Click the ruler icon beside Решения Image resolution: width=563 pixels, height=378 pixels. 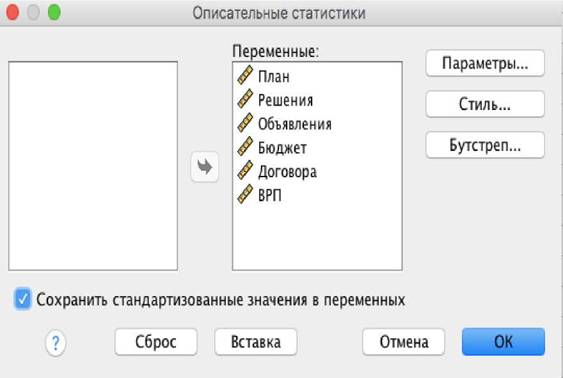point(245,99)
